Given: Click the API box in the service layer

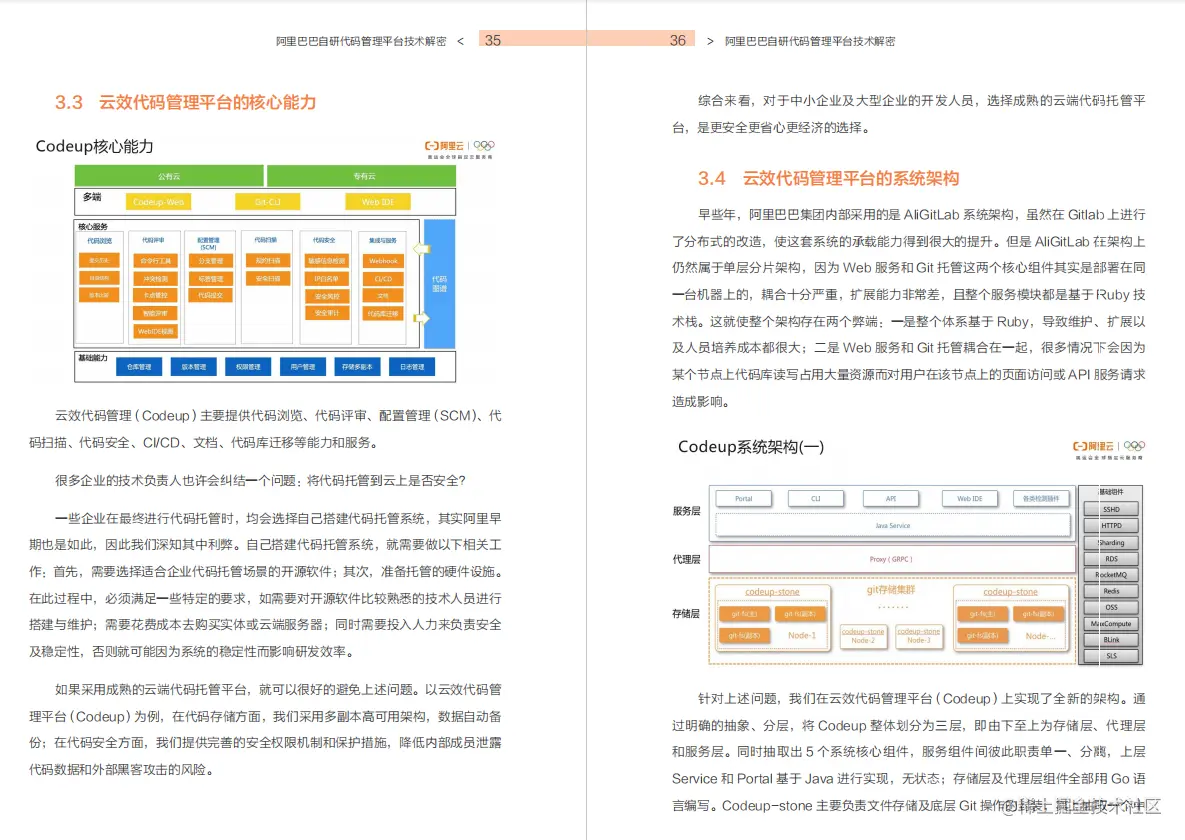Looking at the screenshot, I should [891, 499].
